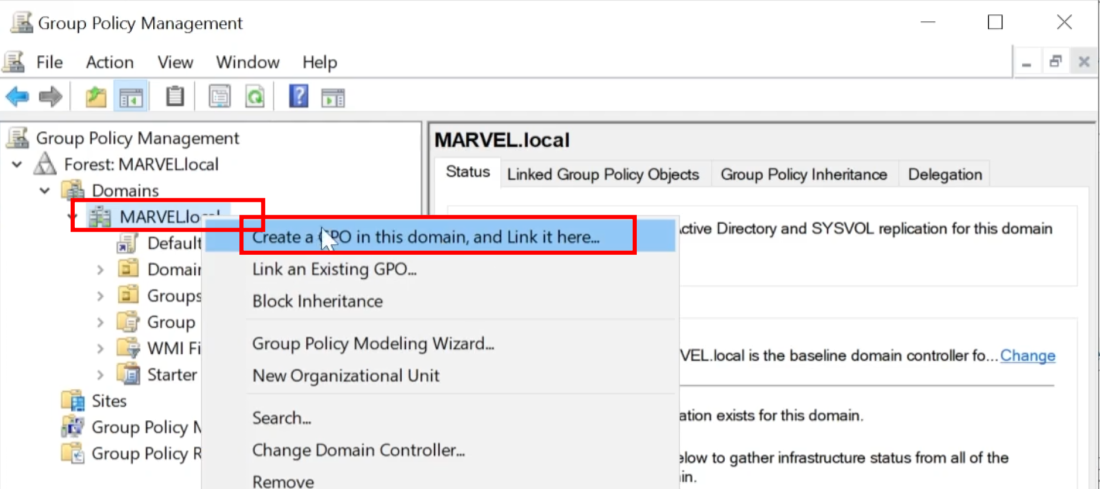
Task: Select Block Inheritance in context menu
Action: (x=317, y=301)
